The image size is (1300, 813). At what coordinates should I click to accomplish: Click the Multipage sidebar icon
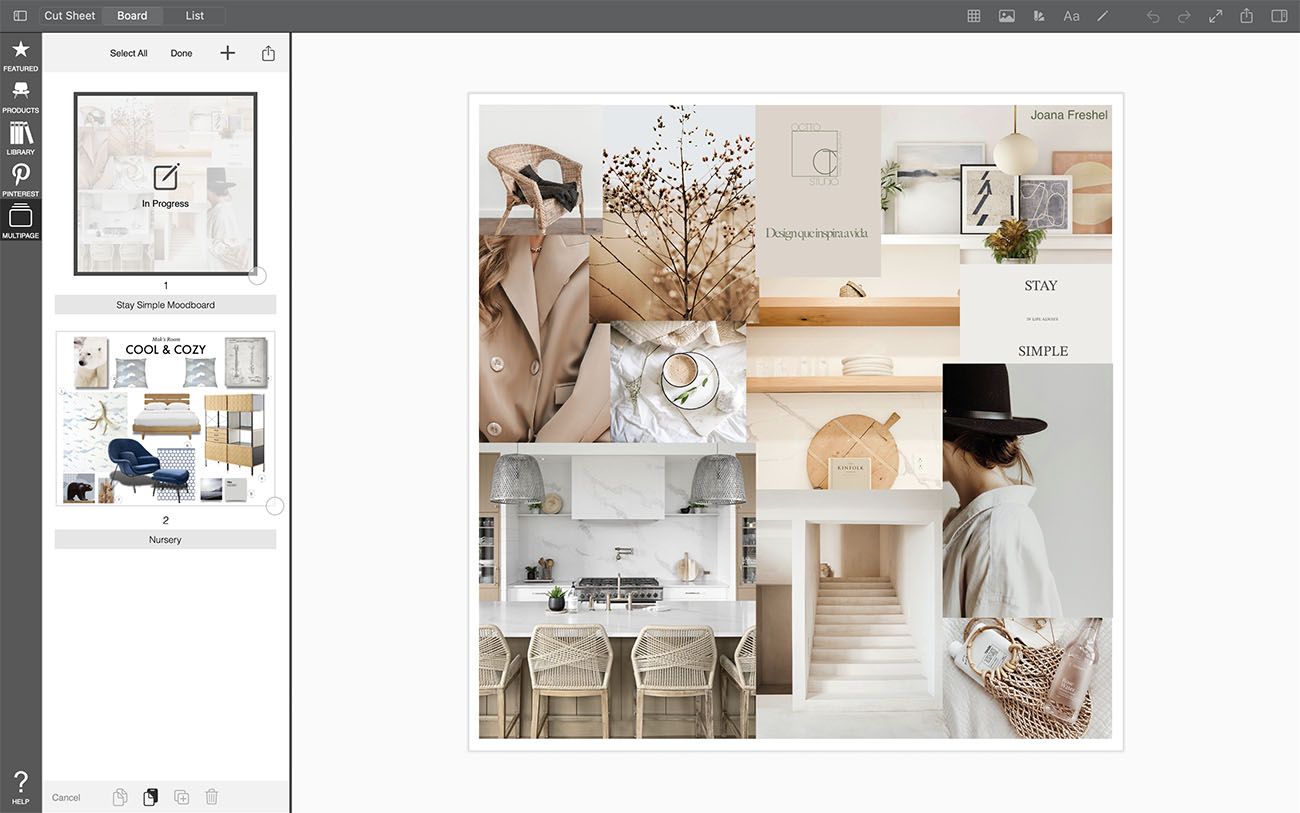pyautogui.click(x=20, y=221)
